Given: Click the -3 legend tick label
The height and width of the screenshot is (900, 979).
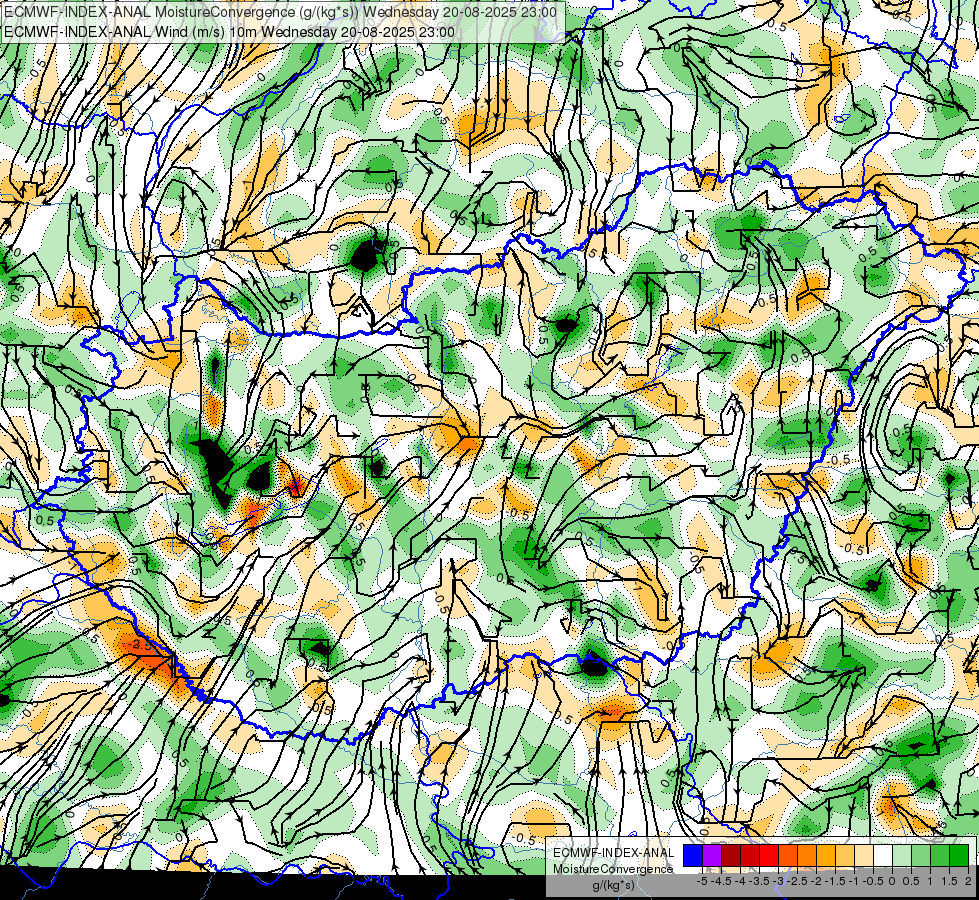Looking at the screenshot, I should [779, 881].
